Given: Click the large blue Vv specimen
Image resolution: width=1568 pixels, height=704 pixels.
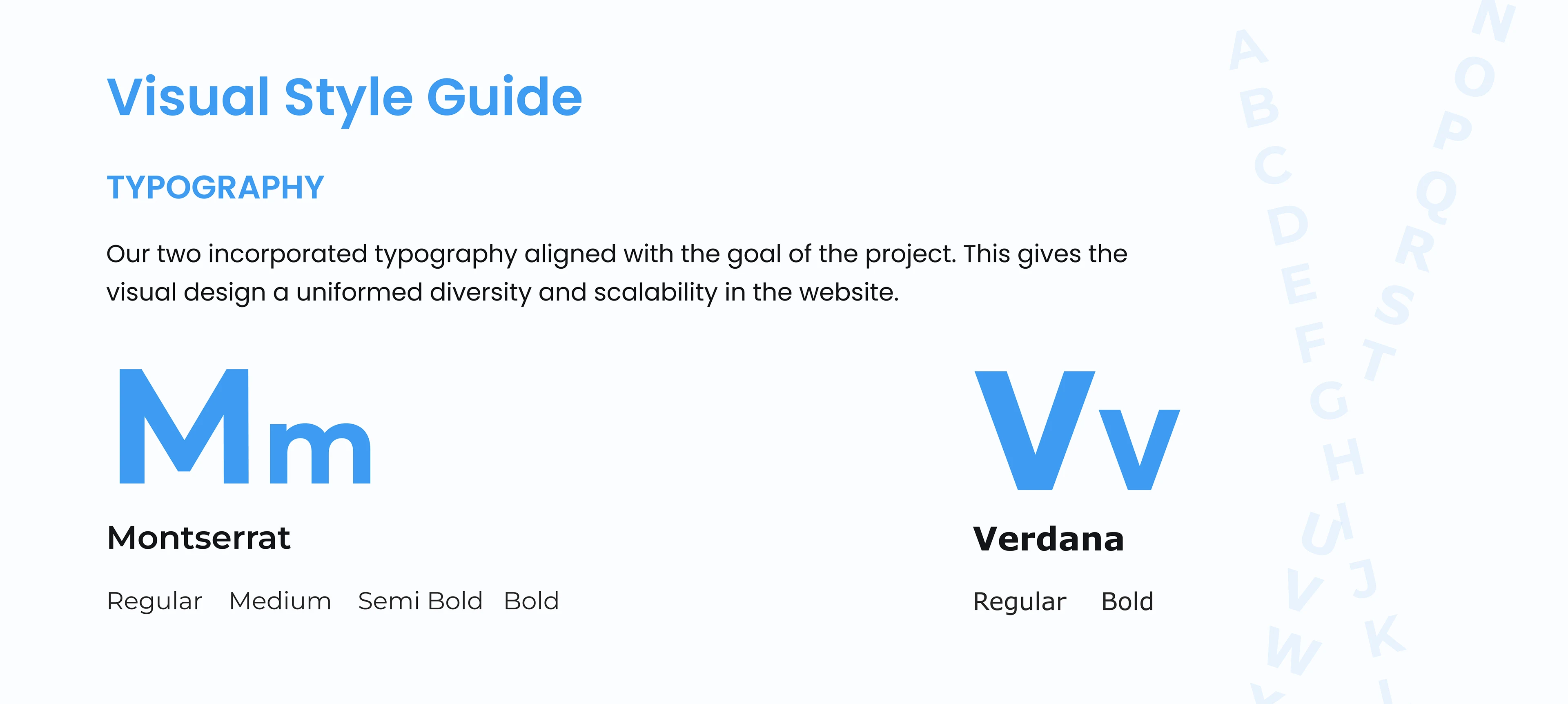Looking at the screenshot, I should click(1076, 430).
